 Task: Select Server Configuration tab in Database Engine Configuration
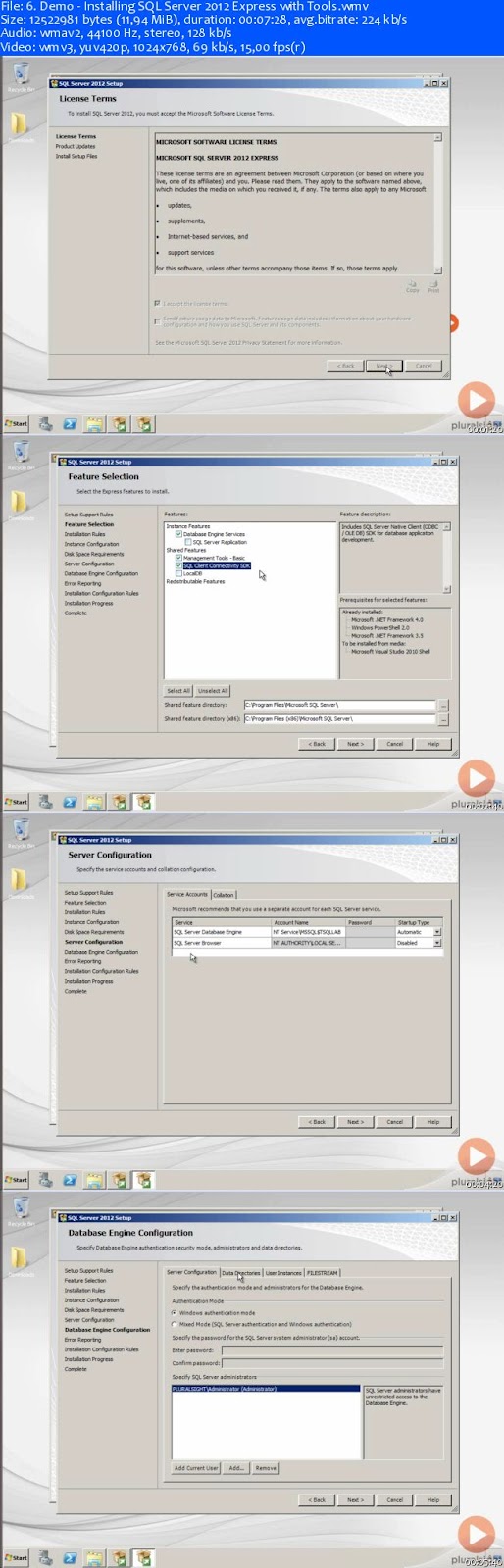[191, 1272]
